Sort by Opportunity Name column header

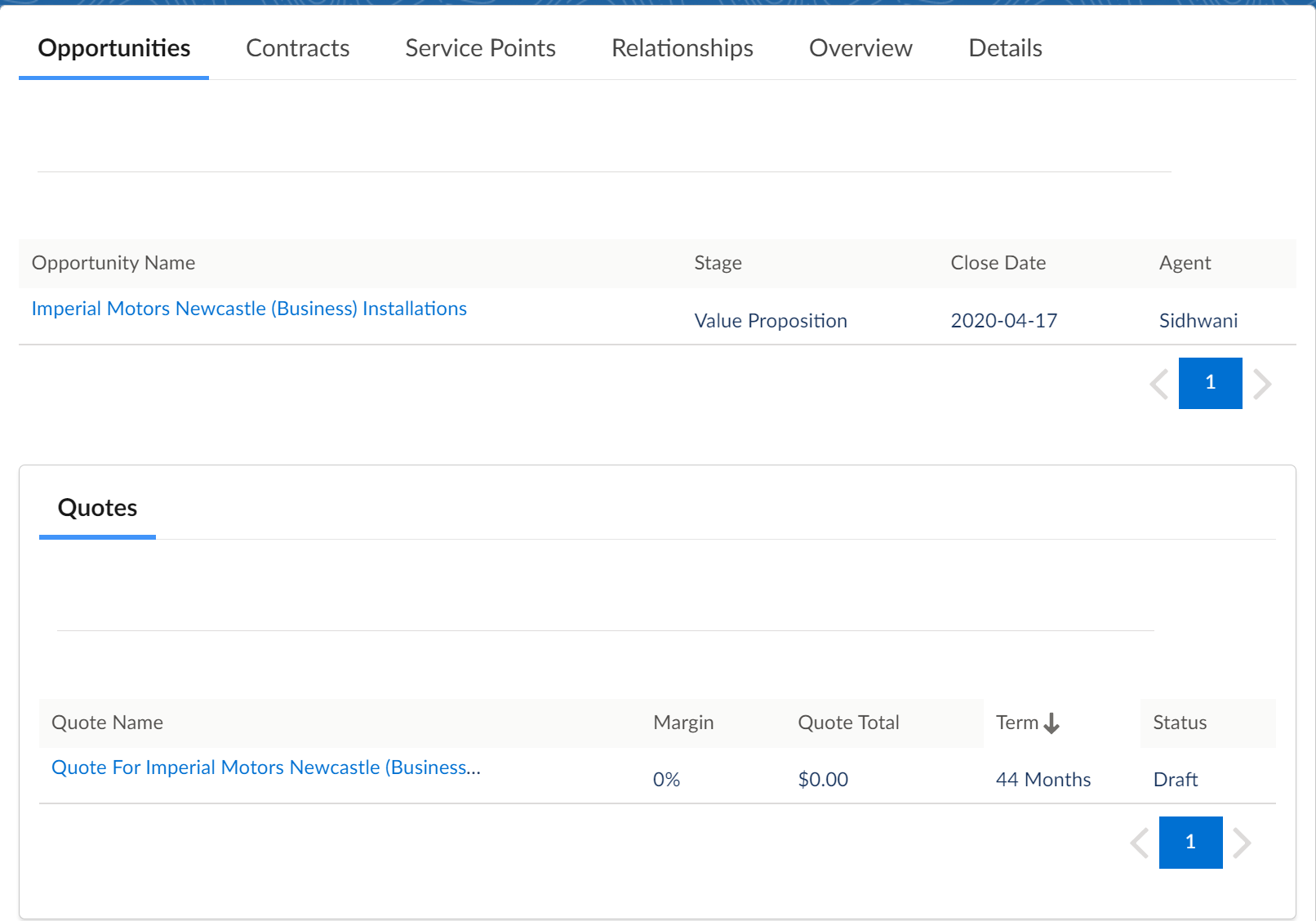tap(113, 263)
